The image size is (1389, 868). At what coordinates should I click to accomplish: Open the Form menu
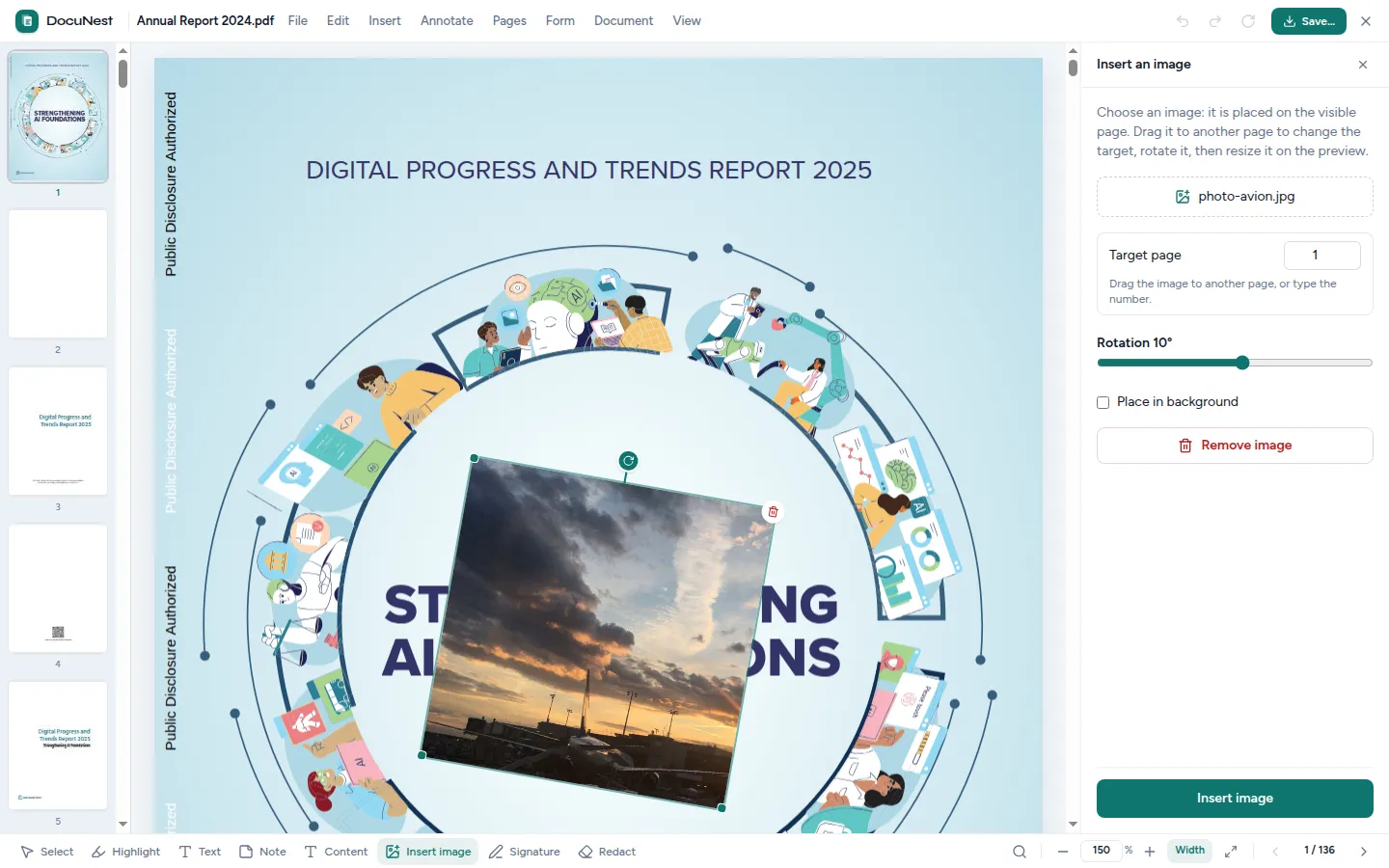click(559, 20)
